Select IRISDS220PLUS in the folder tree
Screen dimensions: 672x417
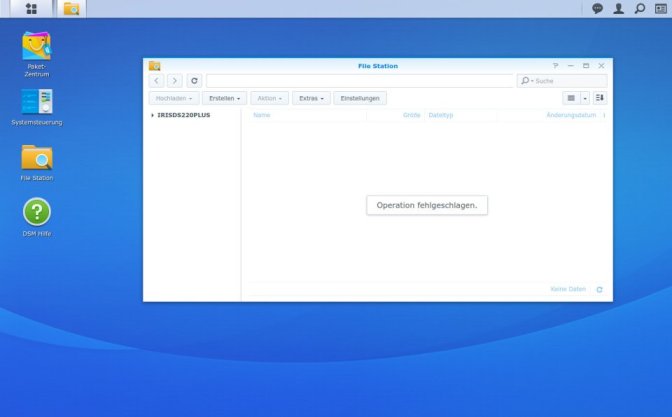pos(184,115)
